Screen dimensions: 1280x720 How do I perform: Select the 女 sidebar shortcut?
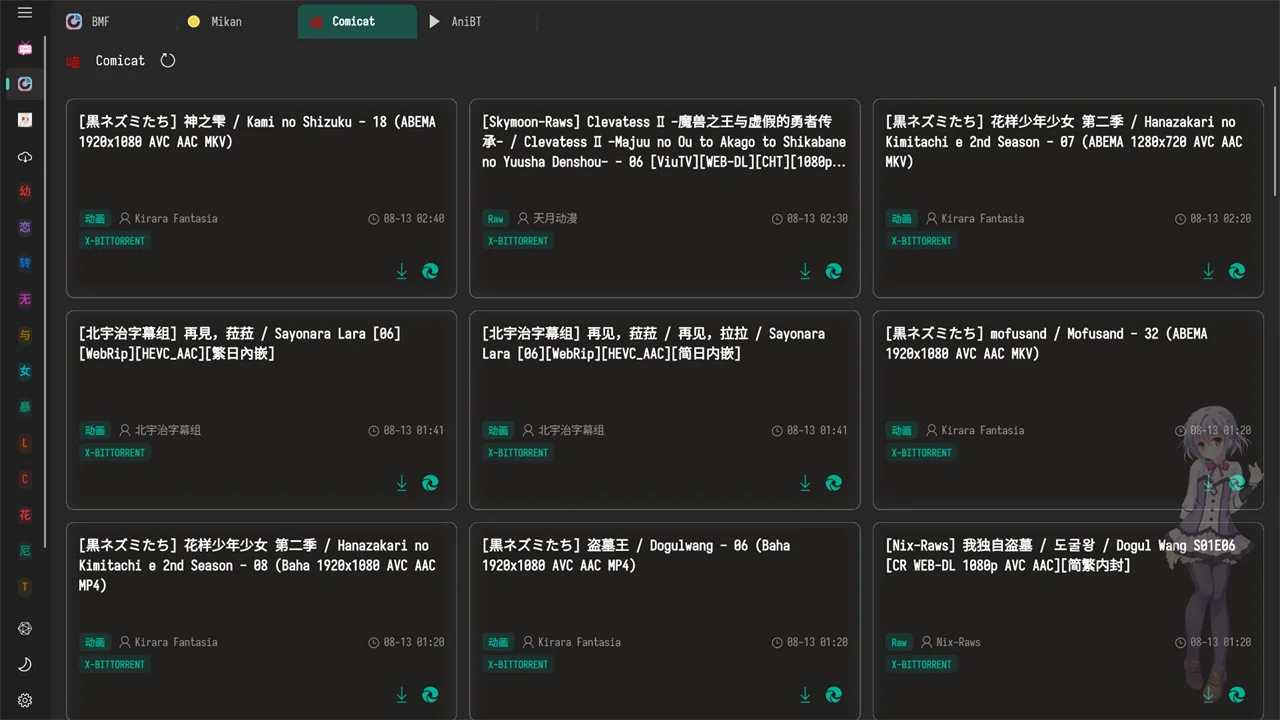click(x=25, y=371)
